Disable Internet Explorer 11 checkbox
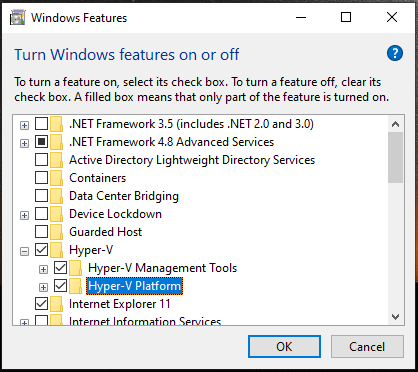This screenshot has height=372, width=418. tap(41, 304)
